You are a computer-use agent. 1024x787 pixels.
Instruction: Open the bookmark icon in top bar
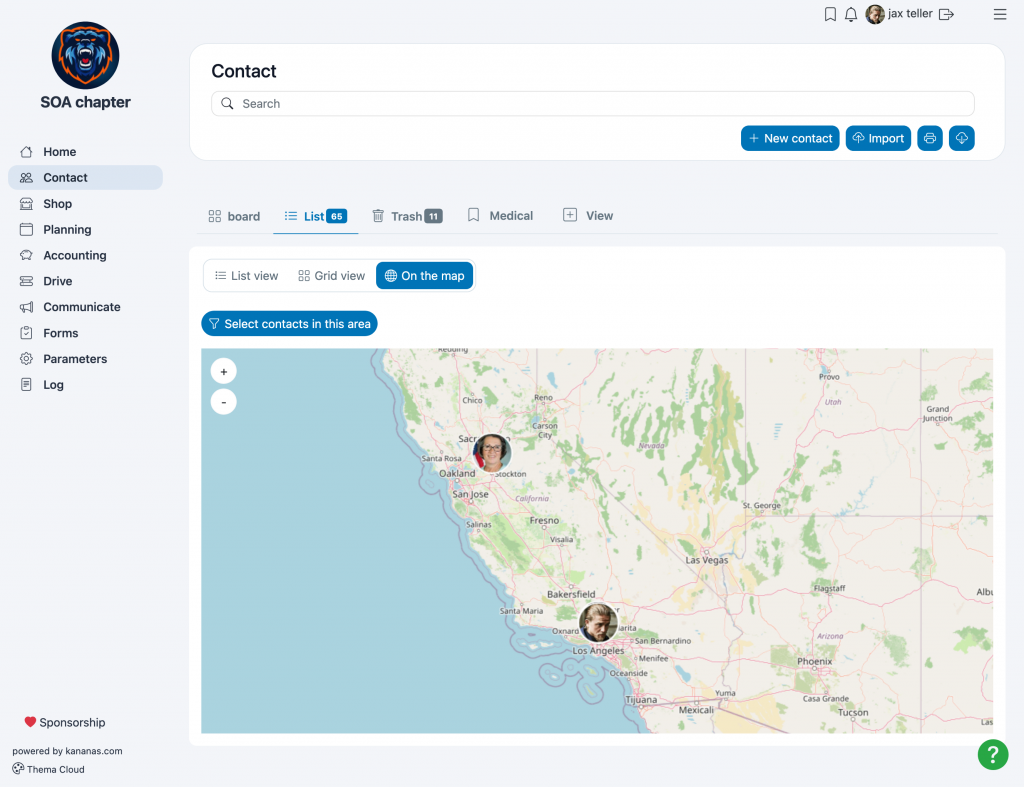coord(830,14)
